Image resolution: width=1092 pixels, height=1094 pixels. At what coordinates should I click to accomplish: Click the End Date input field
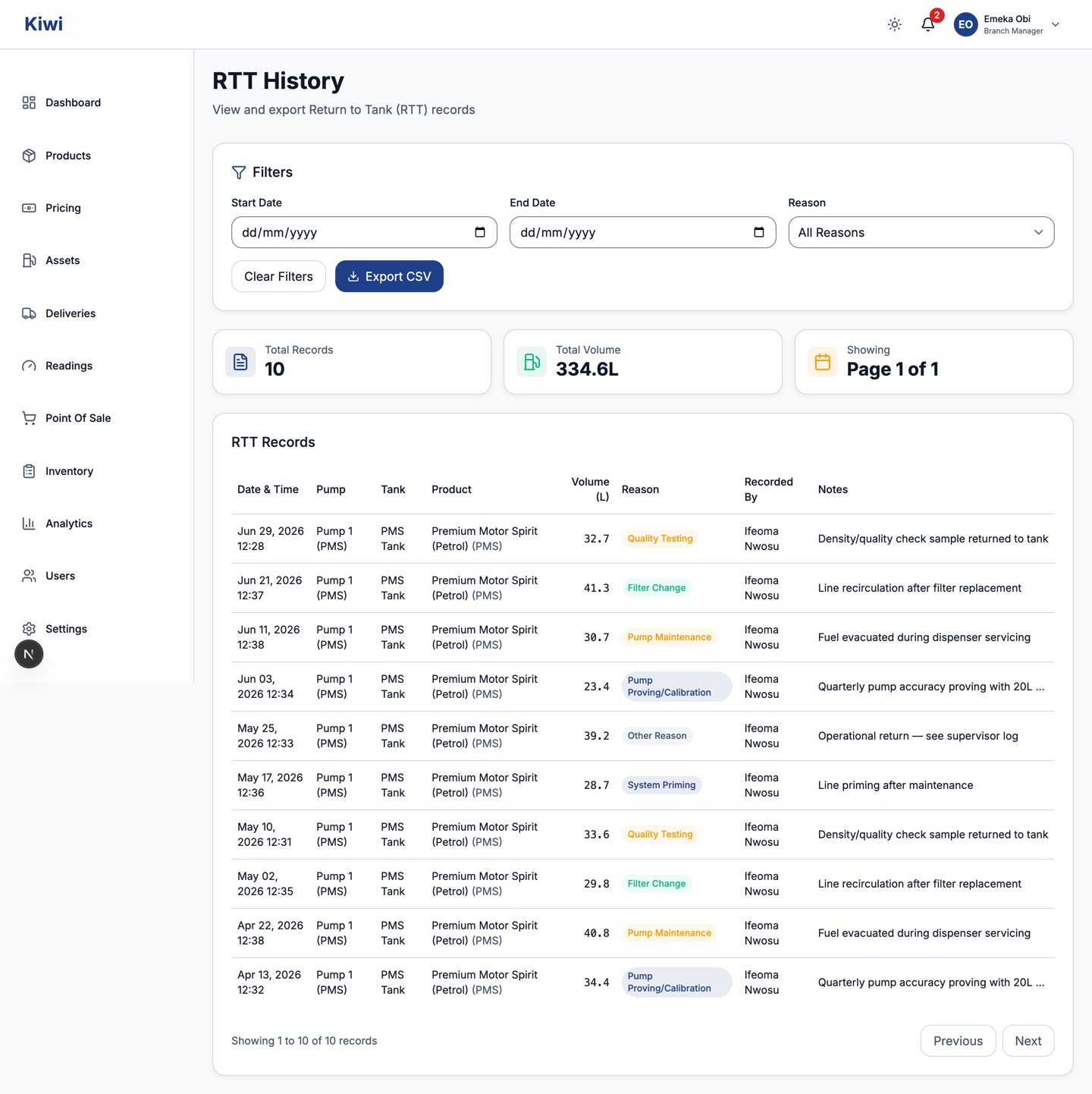tap(642, 232)
